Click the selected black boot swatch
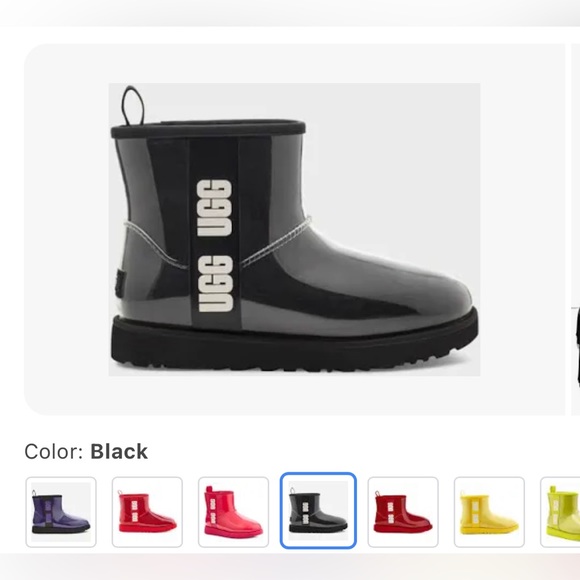Viewport: 580px width, 580px height. pos(318,510)
